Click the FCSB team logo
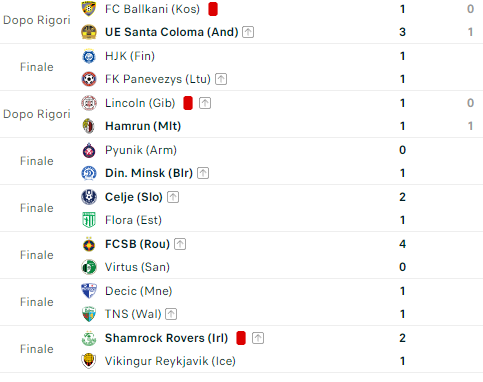 click(89, 244)
